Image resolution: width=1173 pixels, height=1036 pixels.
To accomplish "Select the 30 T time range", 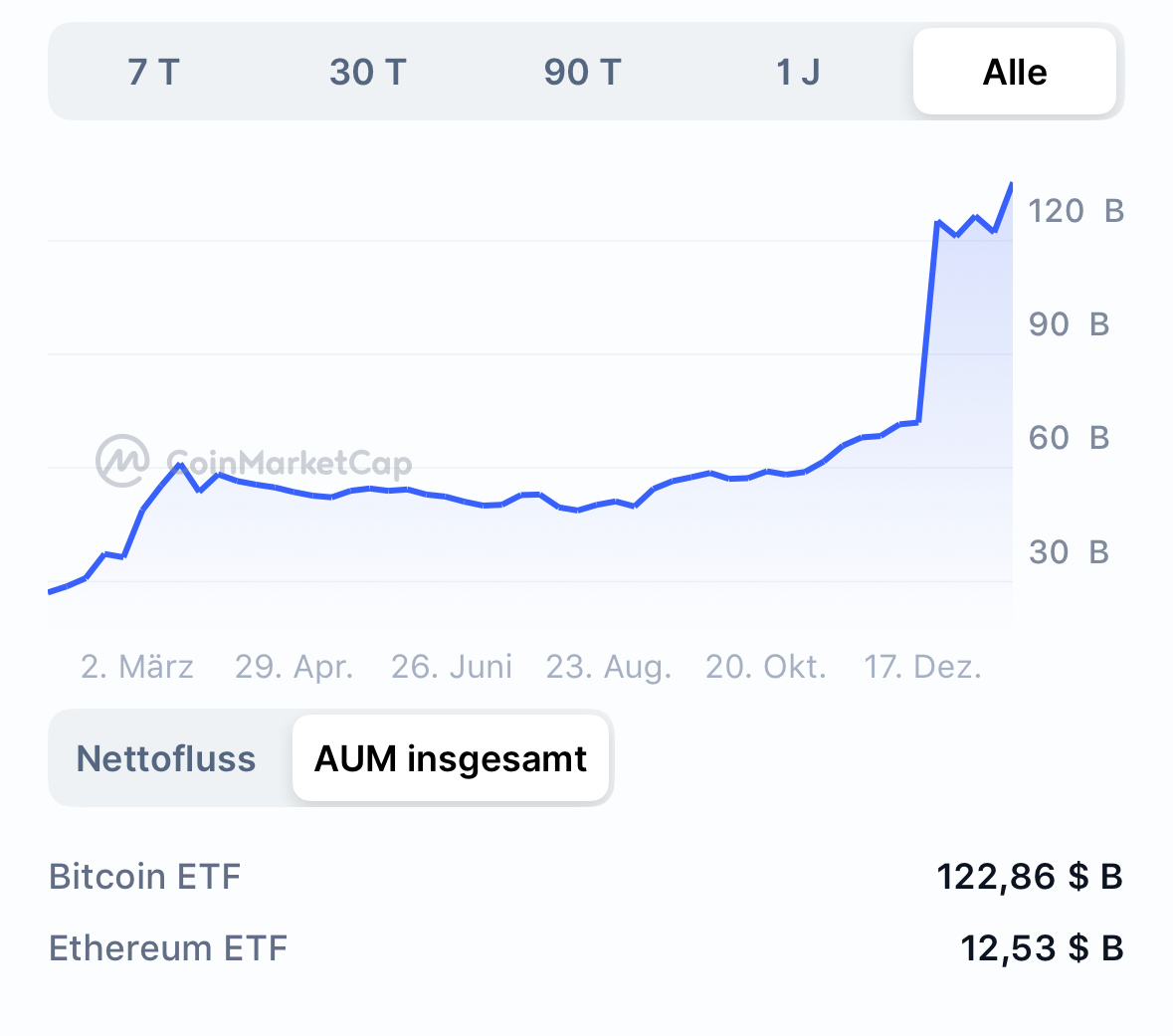I will click(x=368, y=71).
